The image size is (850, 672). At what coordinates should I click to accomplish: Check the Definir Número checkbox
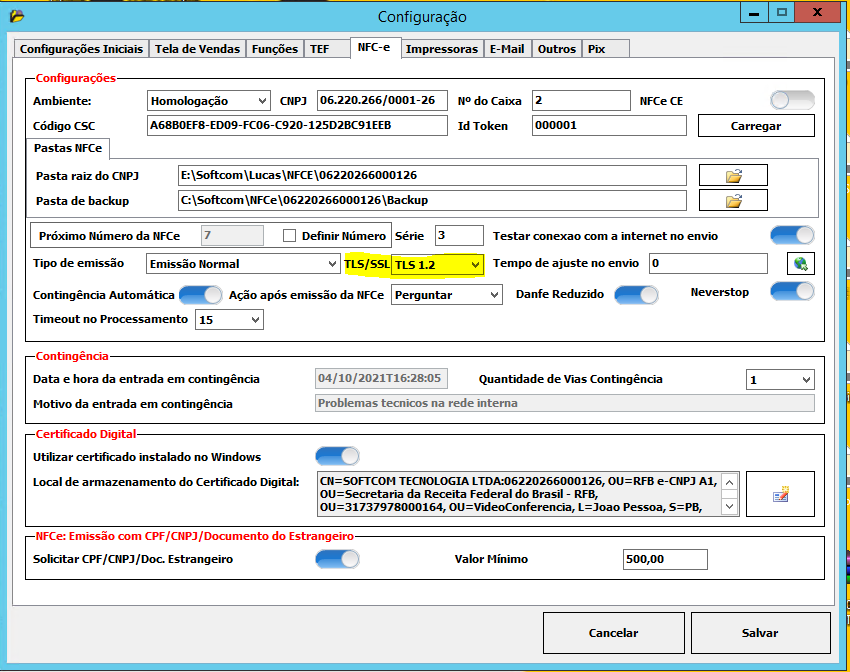[x=290, y=237]
